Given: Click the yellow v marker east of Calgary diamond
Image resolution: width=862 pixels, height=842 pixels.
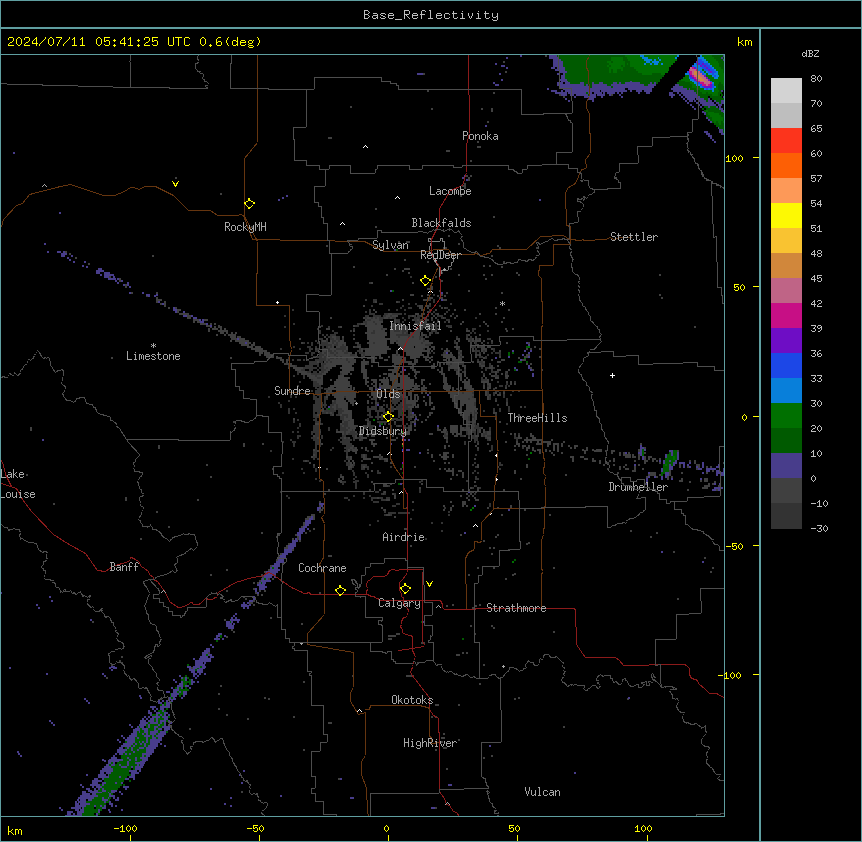Looking at the screenshot, I should pyautogui.click(x=429, y=584).
